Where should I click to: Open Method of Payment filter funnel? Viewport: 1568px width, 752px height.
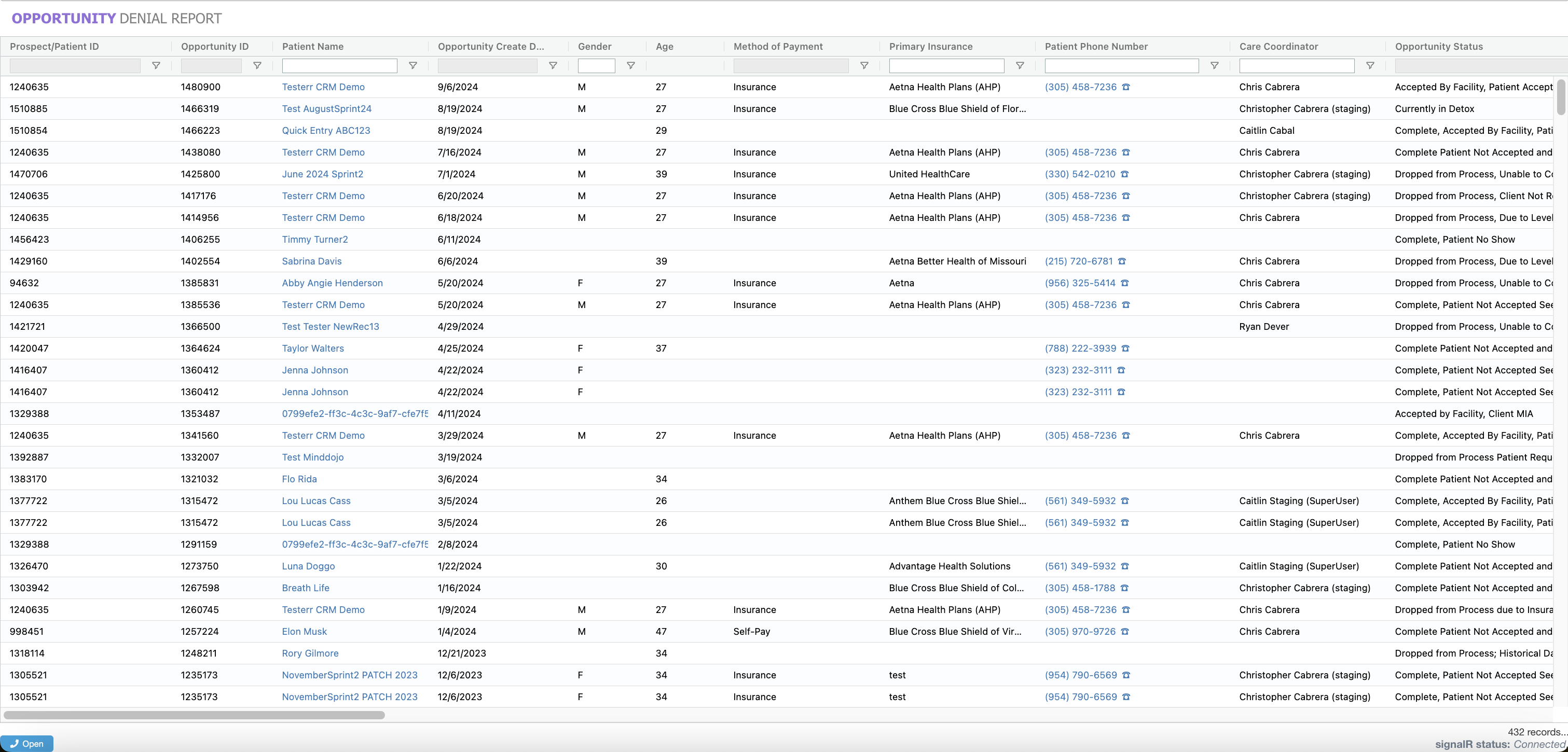click(x=864, y=66)
